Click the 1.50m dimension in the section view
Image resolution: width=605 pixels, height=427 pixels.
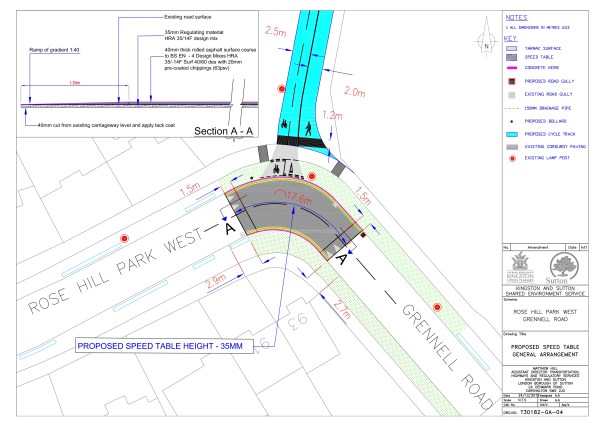click(75, 83)
